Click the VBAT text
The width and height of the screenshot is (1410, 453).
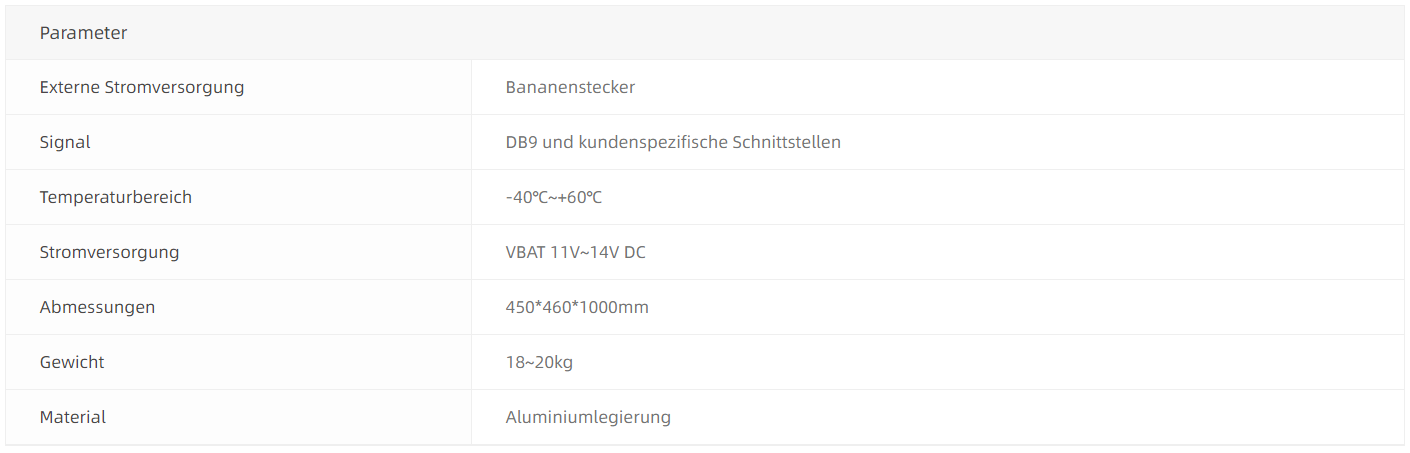point(525,252)
